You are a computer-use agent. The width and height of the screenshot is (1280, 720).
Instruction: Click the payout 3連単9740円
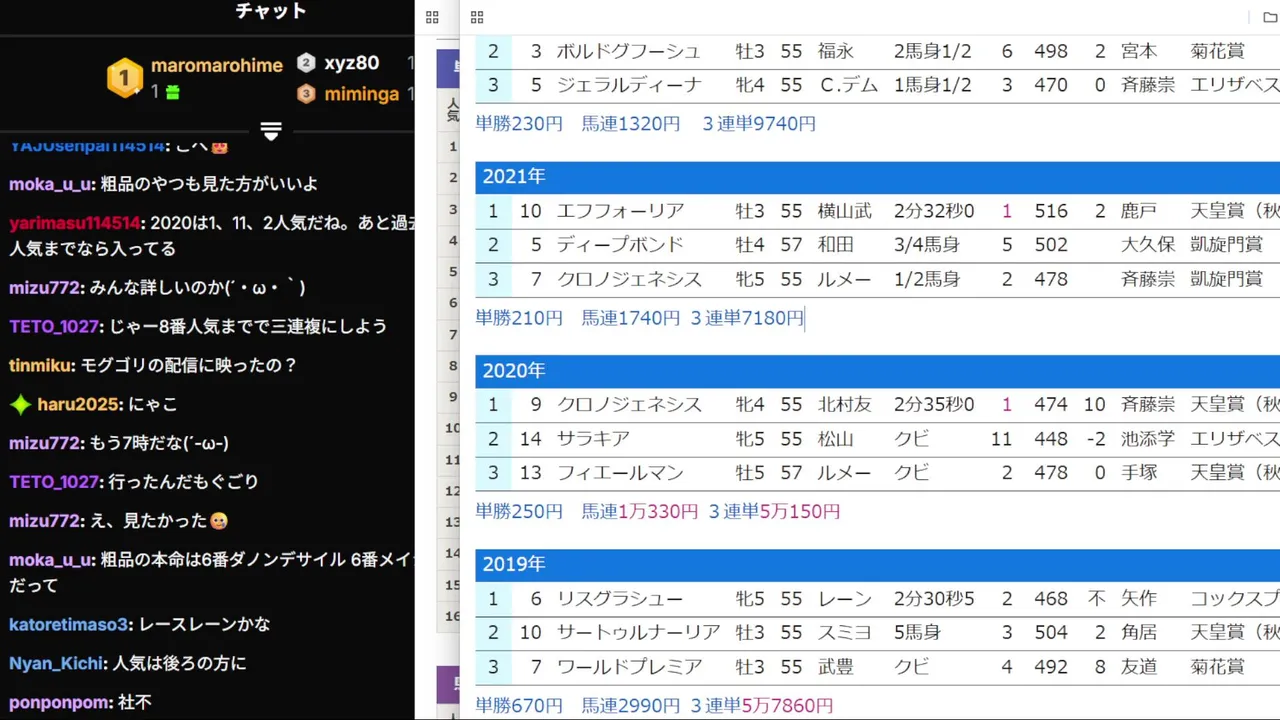pos(759,124)
